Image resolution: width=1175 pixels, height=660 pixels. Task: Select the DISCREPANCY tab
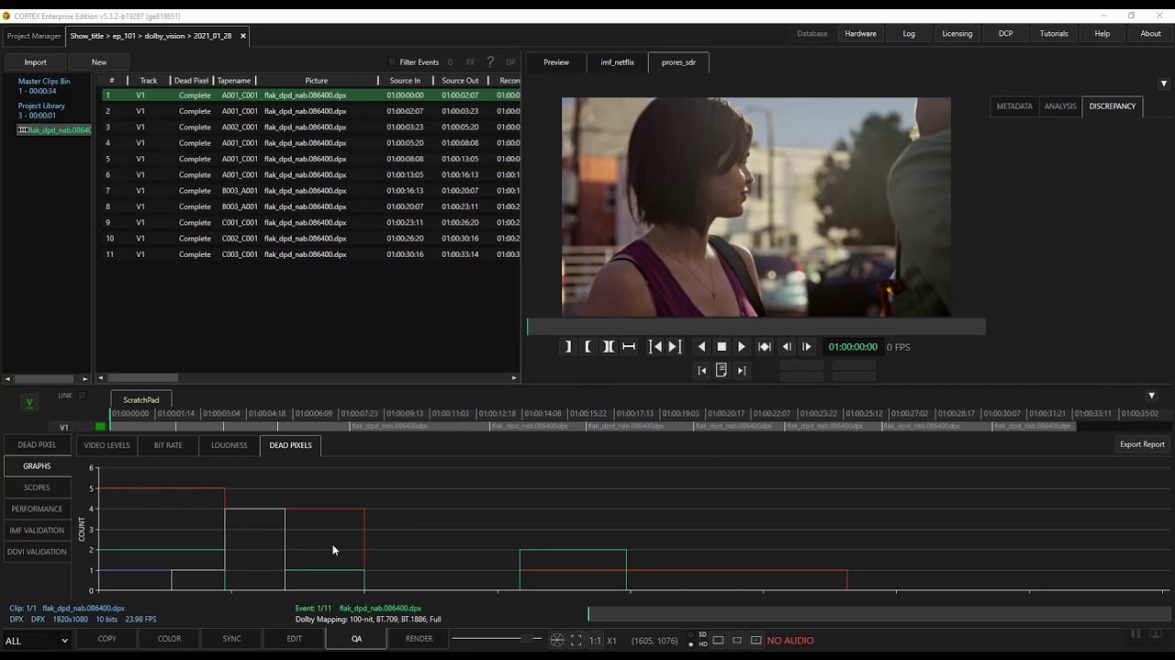click(1112, 106)
